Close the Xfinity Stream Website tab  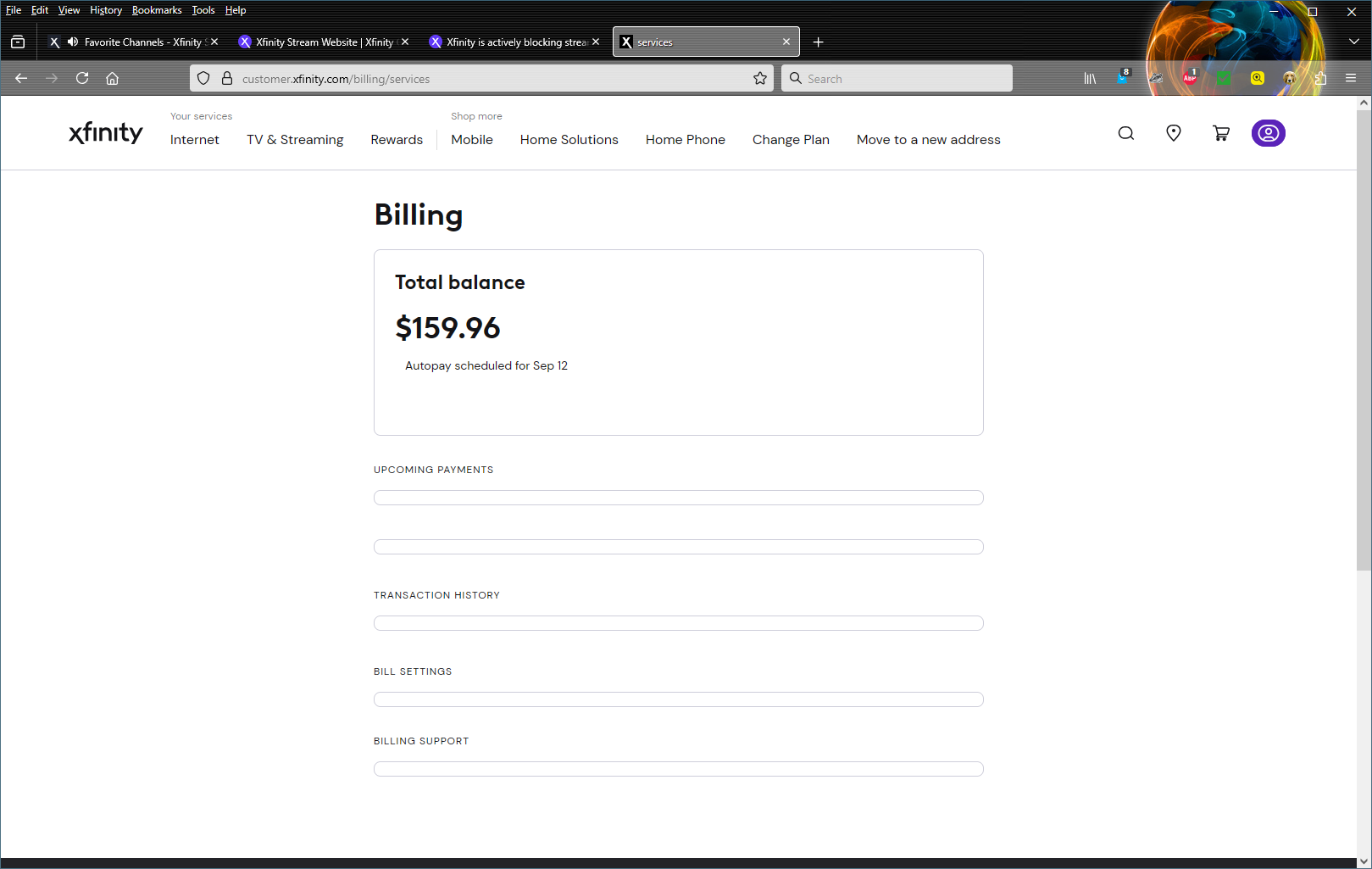[405, 42]
